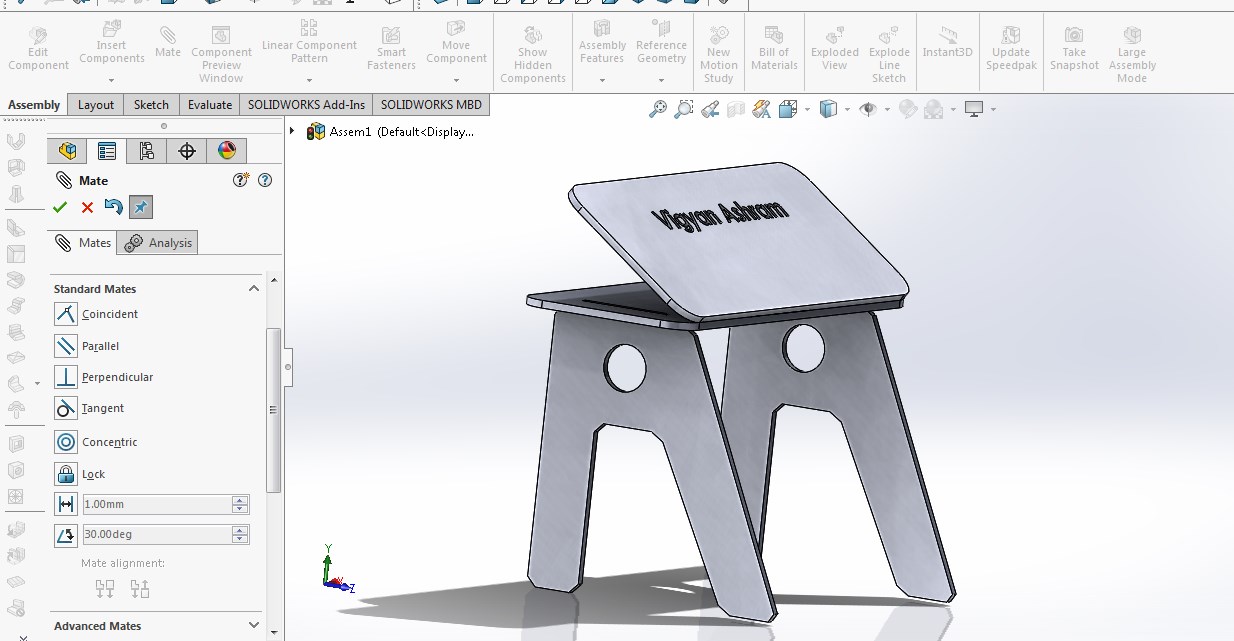Image resolution: width=1234 pixels, height=641 pixels.
Task: Cancel the mate with the red X
Action: point(87,207)
